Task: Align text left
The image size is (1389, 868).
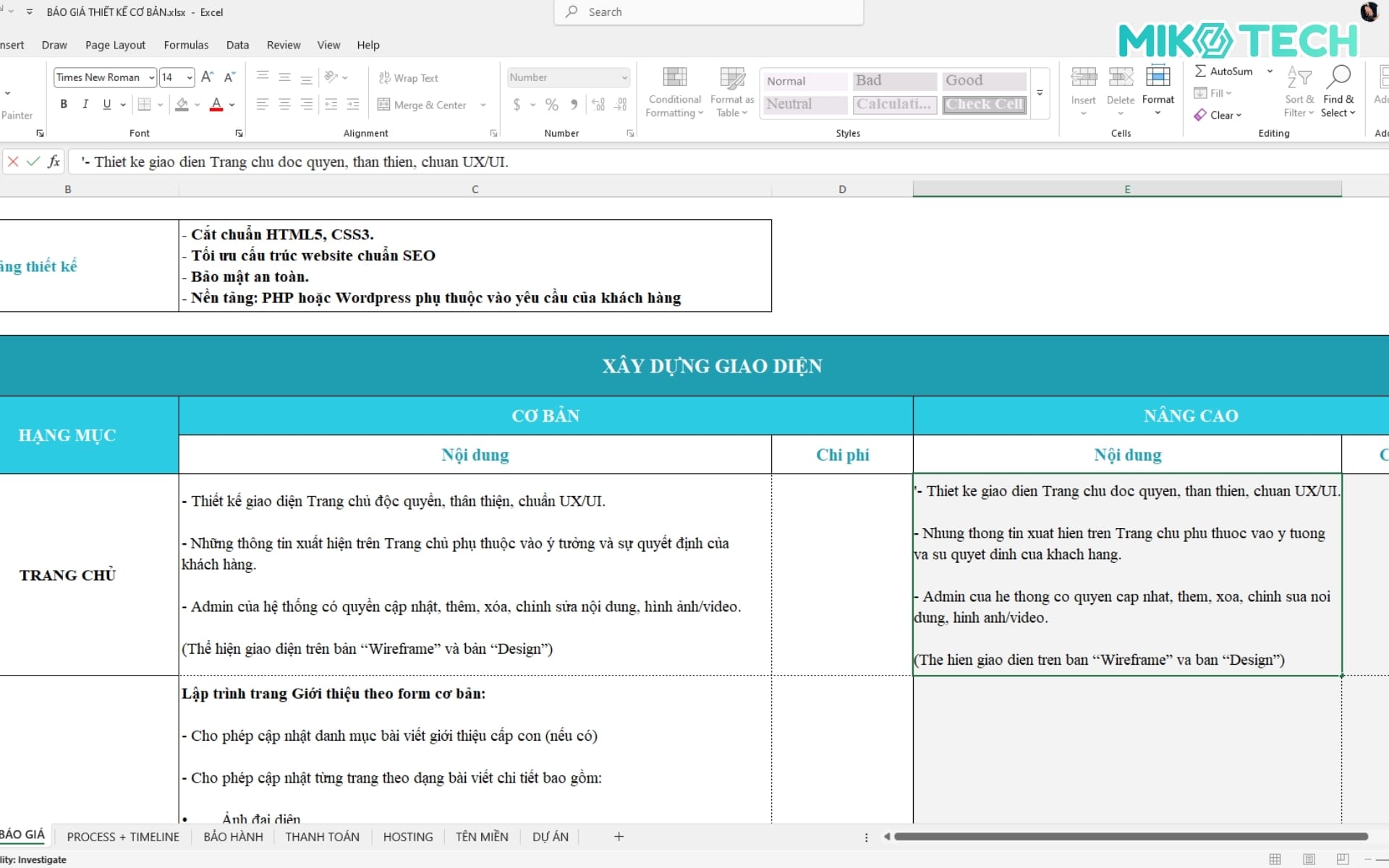Action: click(x=263, y=104)
